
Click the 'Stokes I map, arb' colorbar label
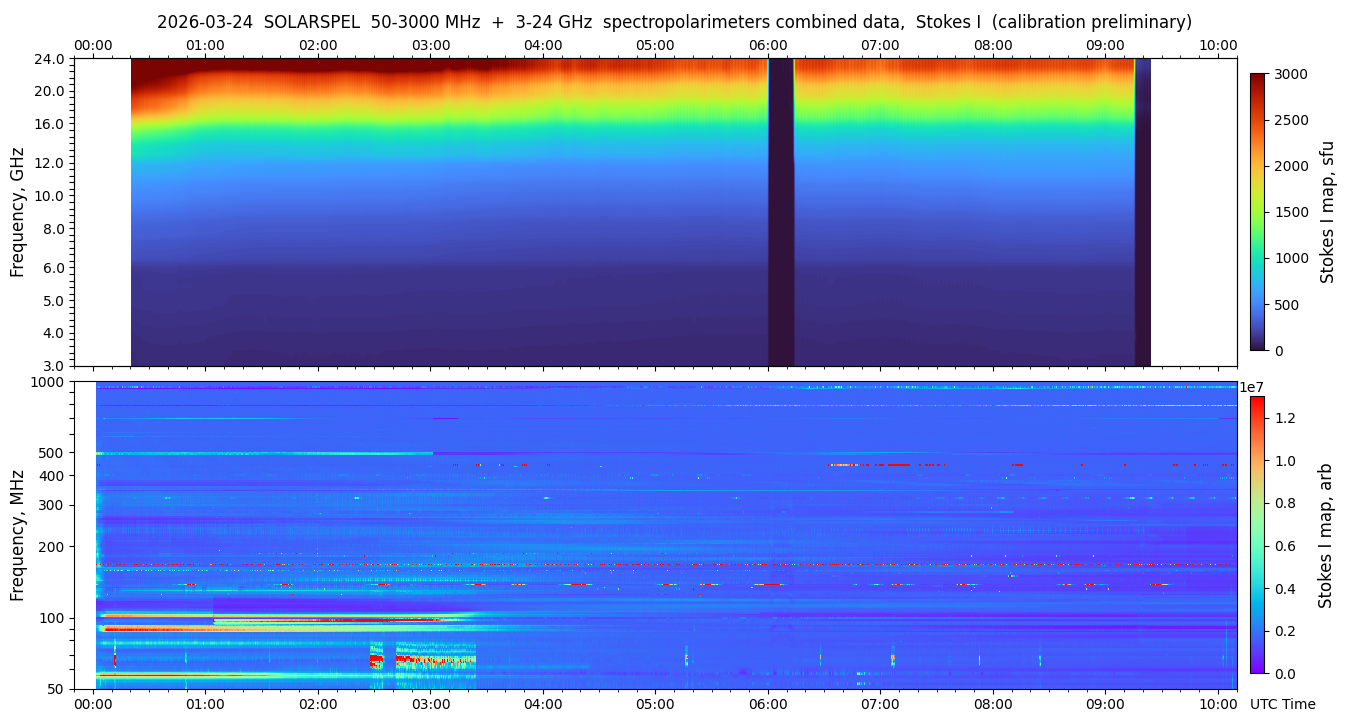coord(1325,535)
